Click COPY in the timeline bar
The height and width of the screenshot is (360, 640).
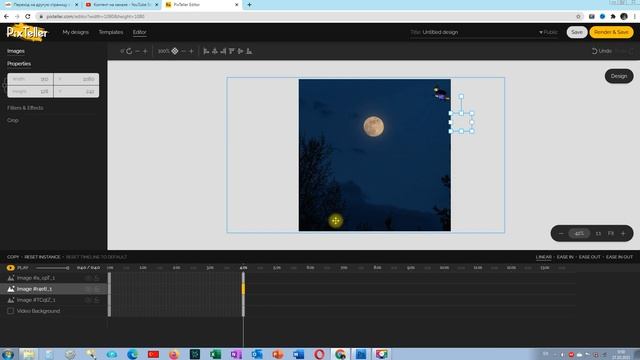(x=13, y=257)
